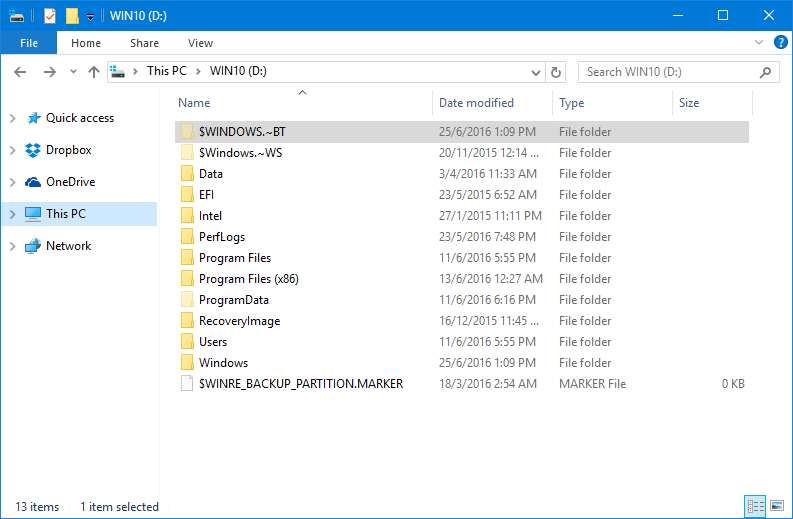Select the Program Files (x86) name

point(249,279)
